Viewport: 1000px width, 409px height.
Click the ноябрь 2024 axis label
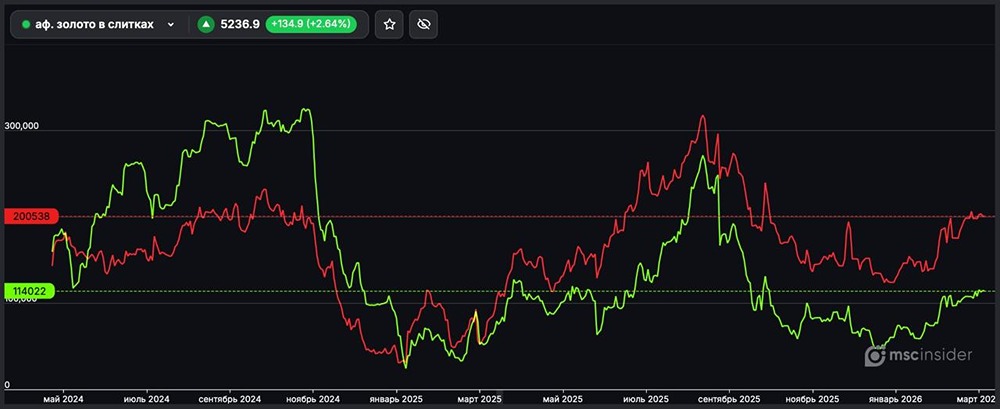[x=312, y=398]
